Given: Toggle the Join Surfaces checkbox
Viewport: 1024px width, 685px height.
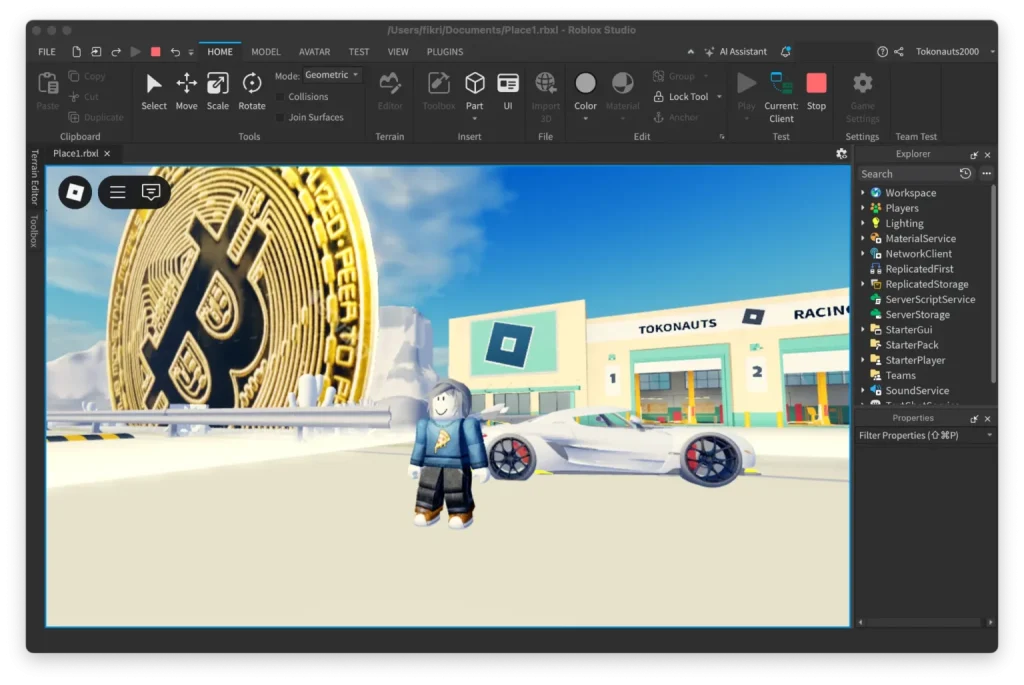Looking at the screenshot, I should (280, 118).
